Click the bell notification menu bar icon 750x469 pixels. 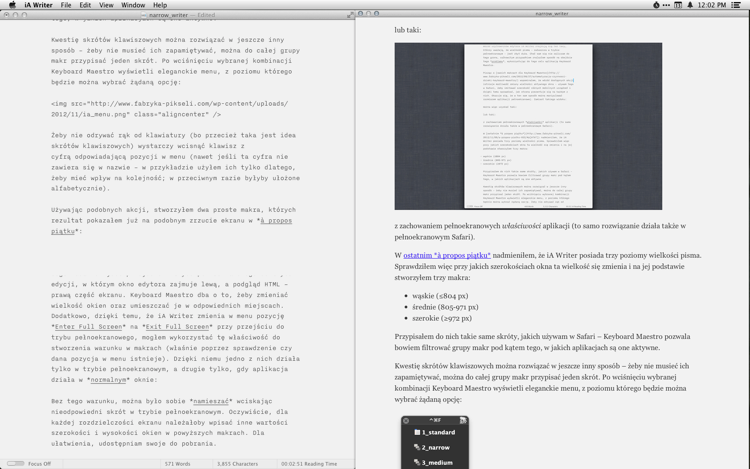pyautogui.click(x=690, y=5)
